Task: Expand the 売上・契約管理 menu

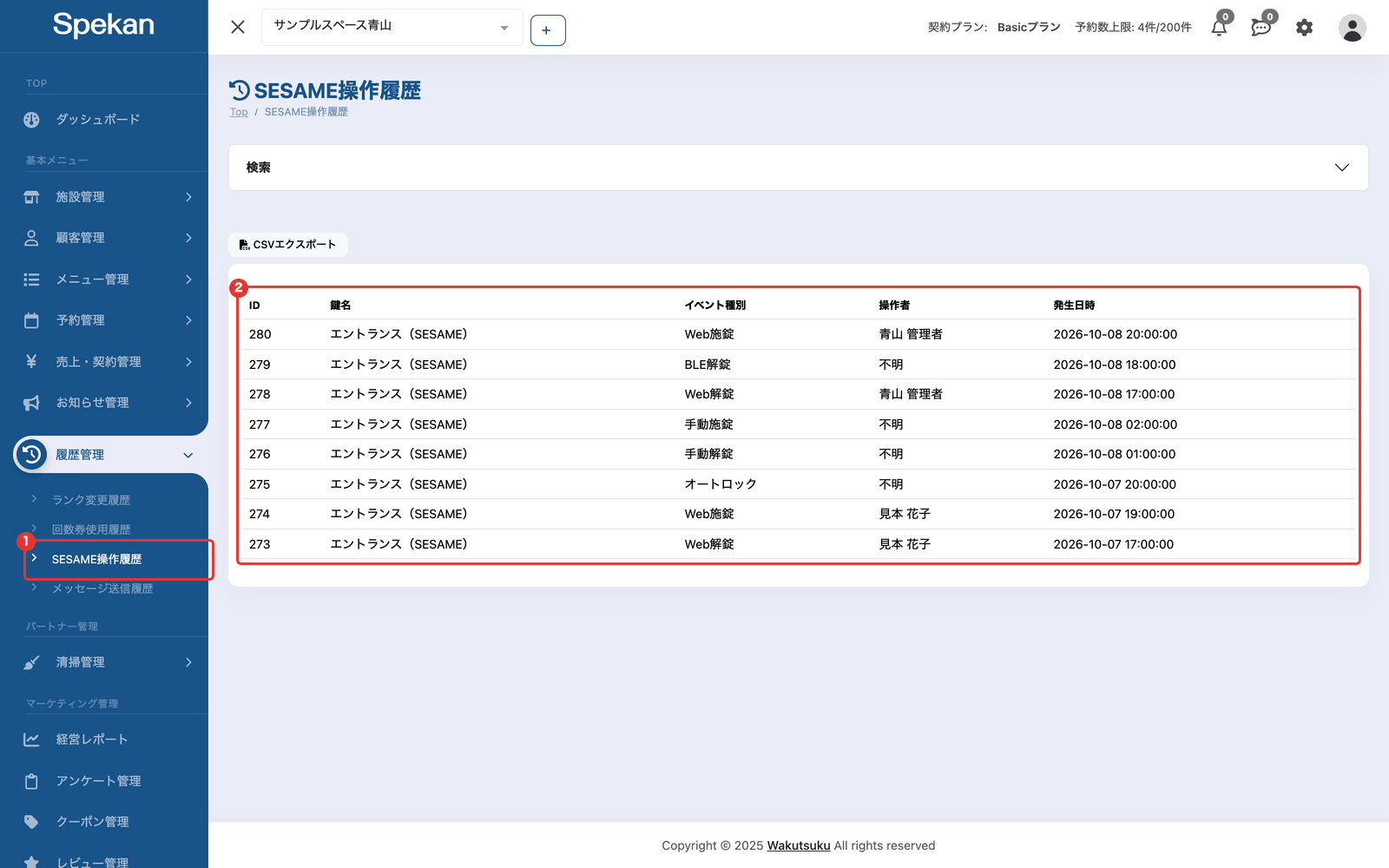Action: tap(104, 362)
